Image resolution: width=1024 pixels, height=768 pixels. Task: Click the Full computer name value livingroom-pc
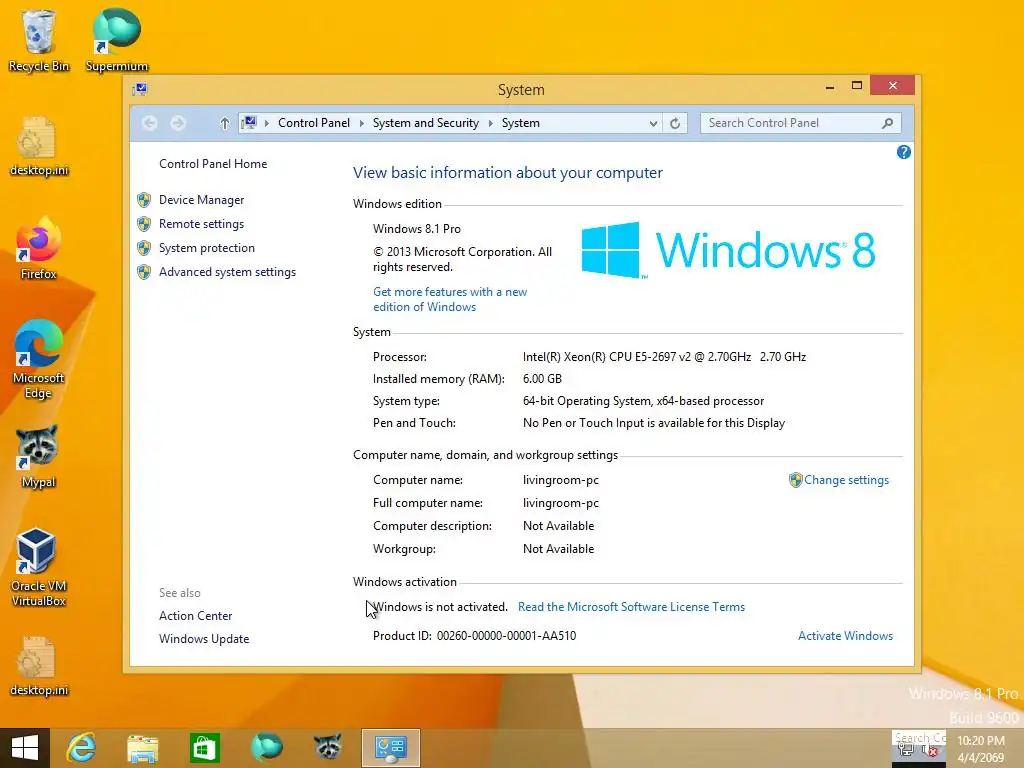pos(560,503)
